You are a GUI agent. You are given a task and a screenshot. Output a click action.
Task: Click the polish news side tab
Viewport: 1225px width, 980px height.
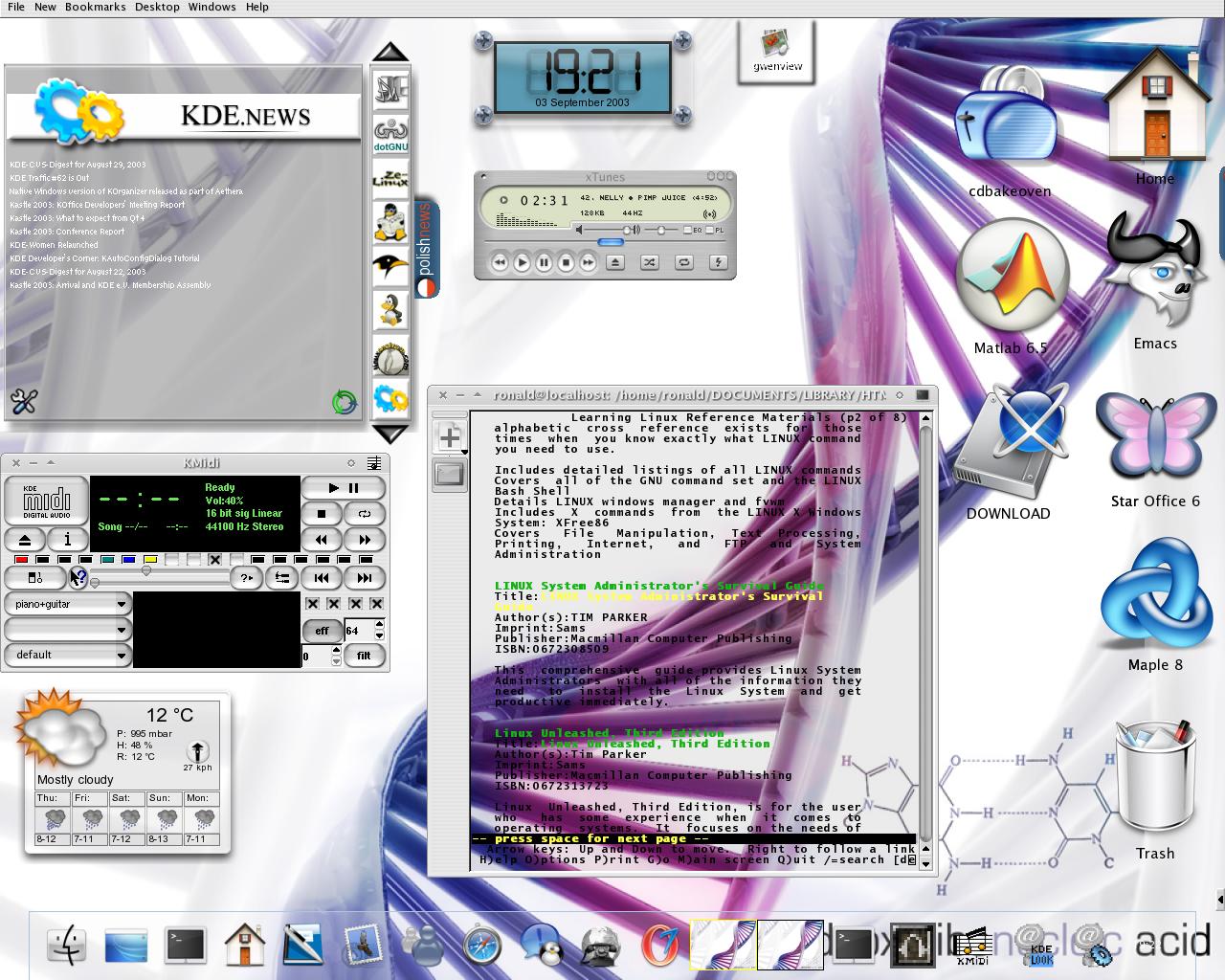click(x=426, y=249)
